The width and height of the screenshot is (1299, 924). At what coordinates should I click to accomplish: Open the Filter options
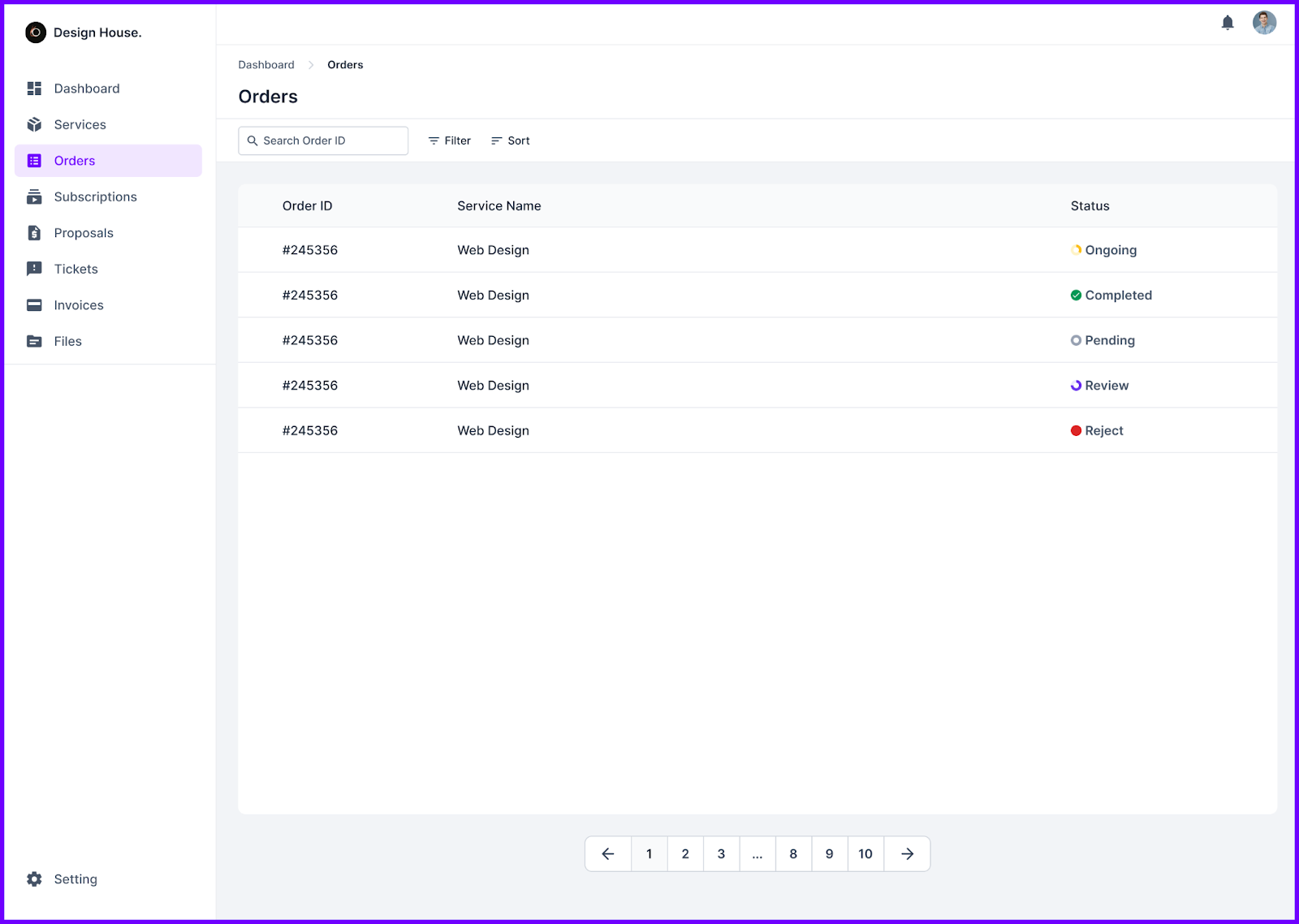pyautogui.click(x=450, y=140)
